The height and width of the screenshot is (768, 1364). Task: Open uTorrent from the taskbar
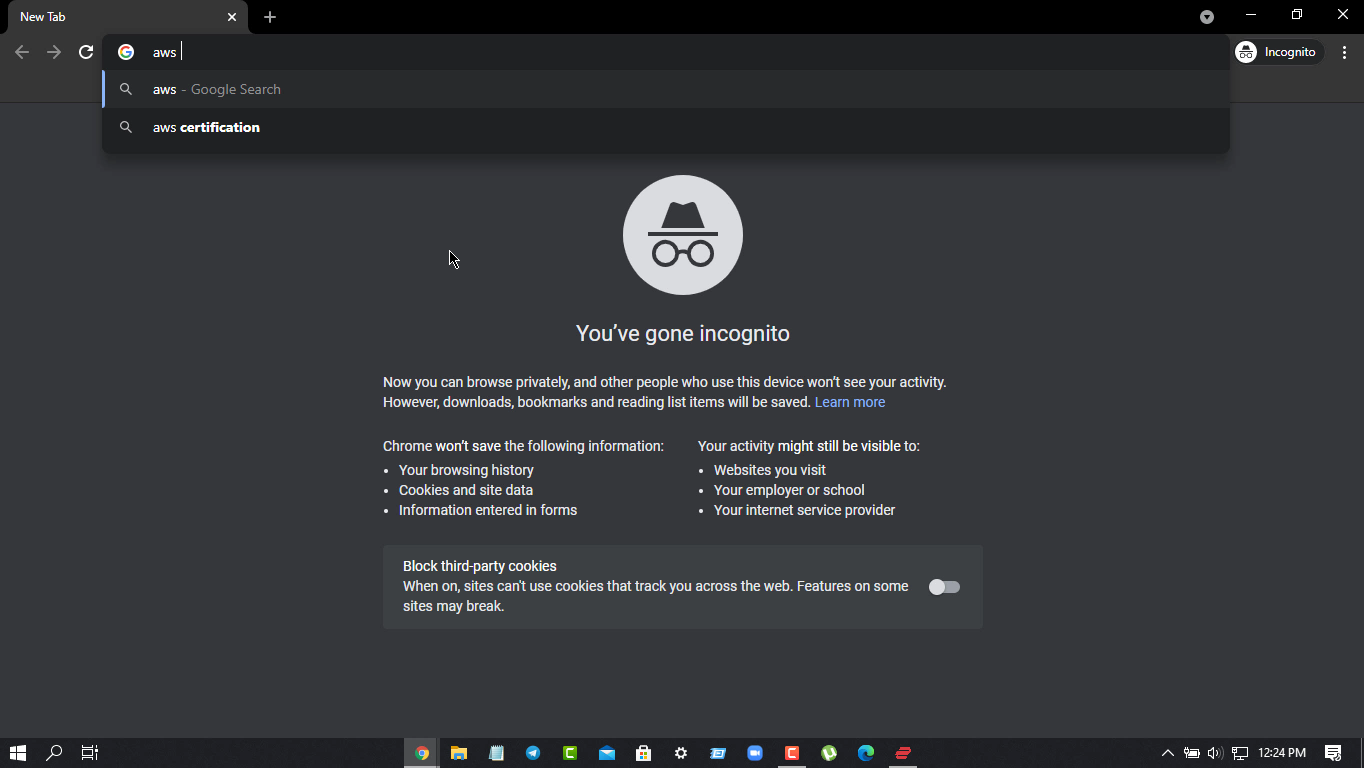pyautogui.click(x=829, y=753)
